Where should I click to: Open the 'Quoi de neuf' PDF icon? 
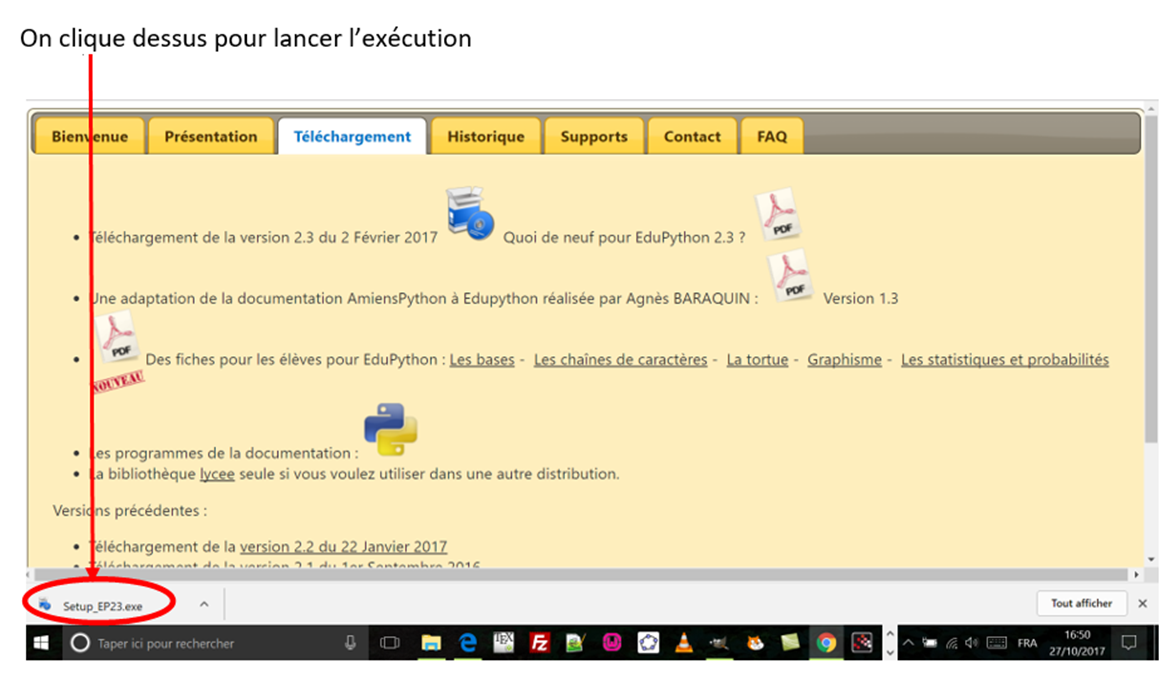click(776, 214)
